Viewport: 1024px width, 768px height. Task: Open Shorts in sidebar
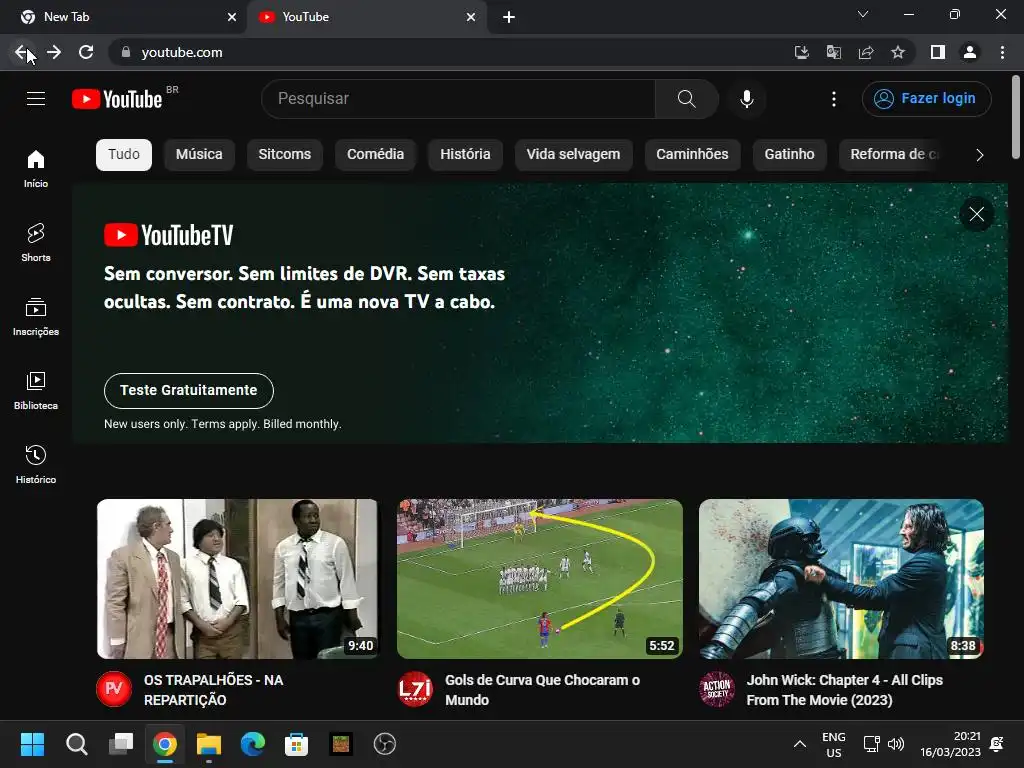tap(36, 242)
